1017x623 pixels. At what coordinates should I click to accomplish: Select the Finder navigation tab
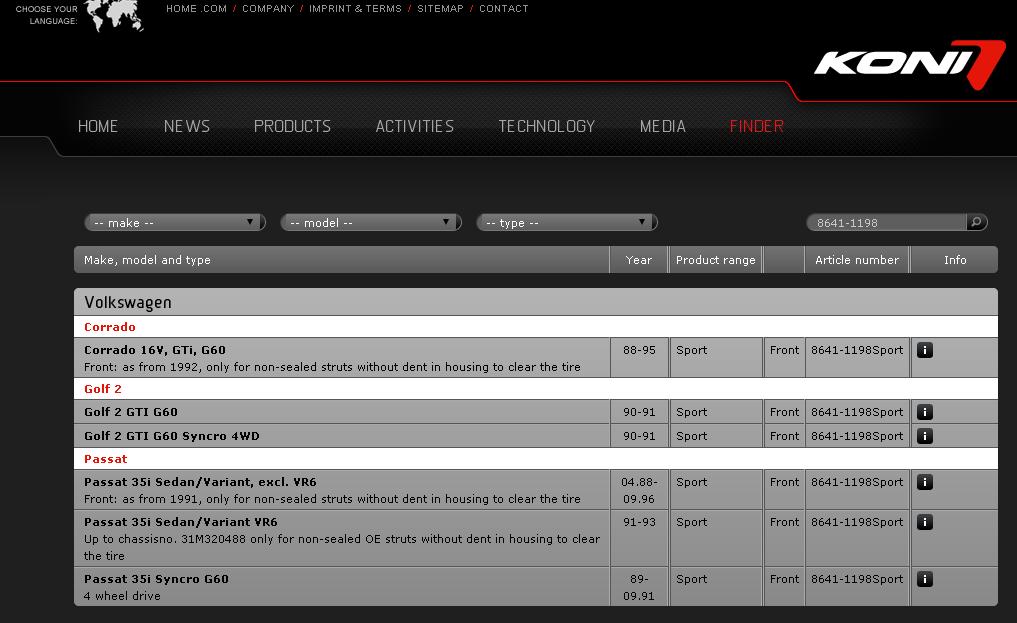tap(756, 126)
